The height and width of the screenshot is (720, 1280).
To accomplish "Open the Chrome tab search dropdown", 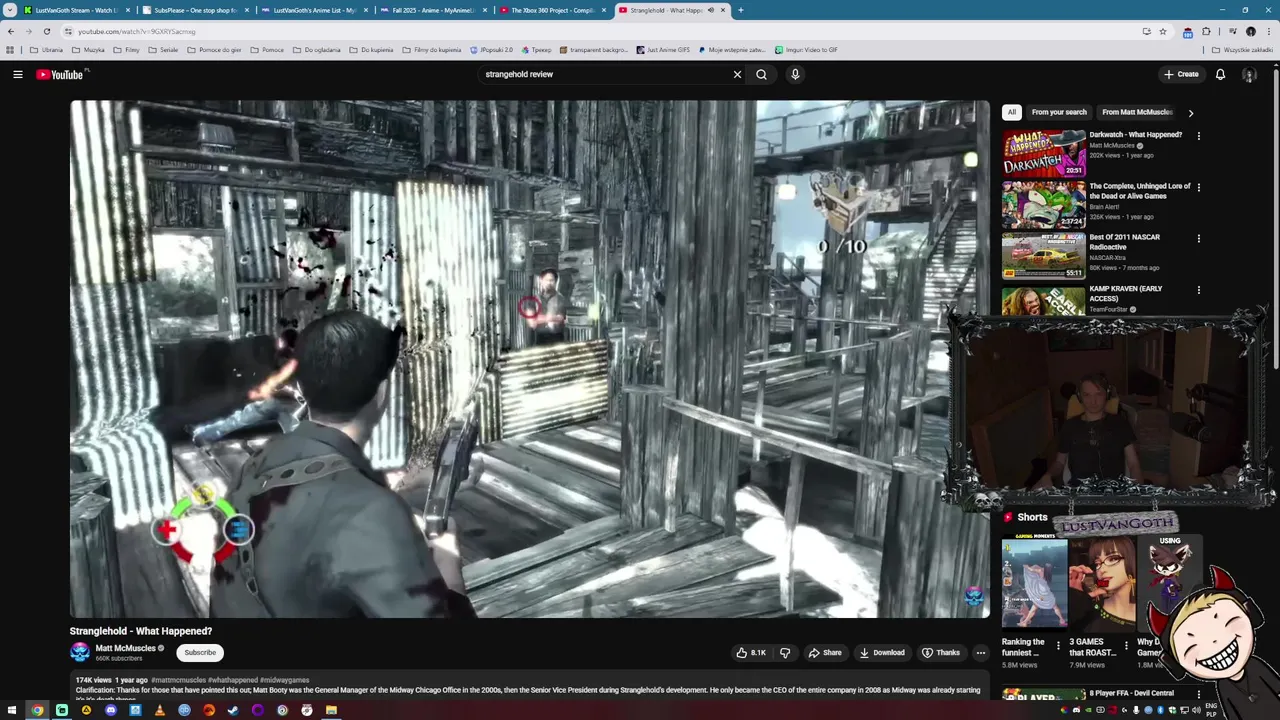I will pos(10,10).
